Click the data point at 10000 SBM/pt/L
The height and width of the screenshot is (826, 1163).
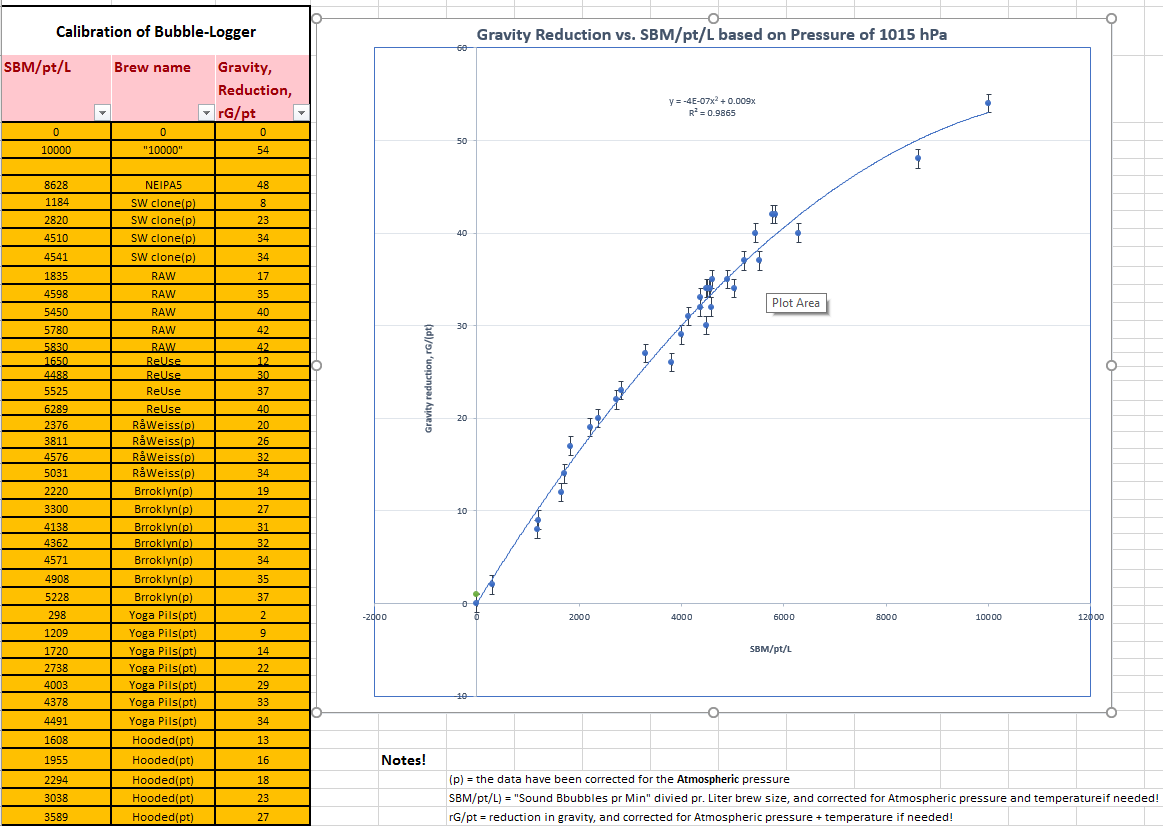988,103
